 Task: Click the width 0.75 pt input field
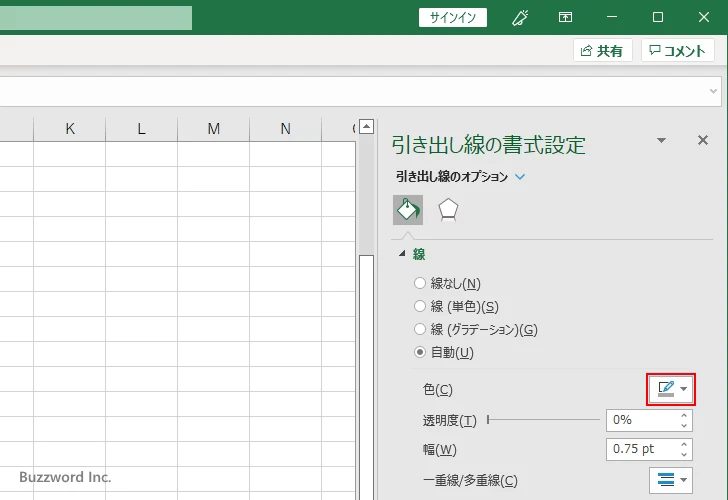tap(642, 449)
